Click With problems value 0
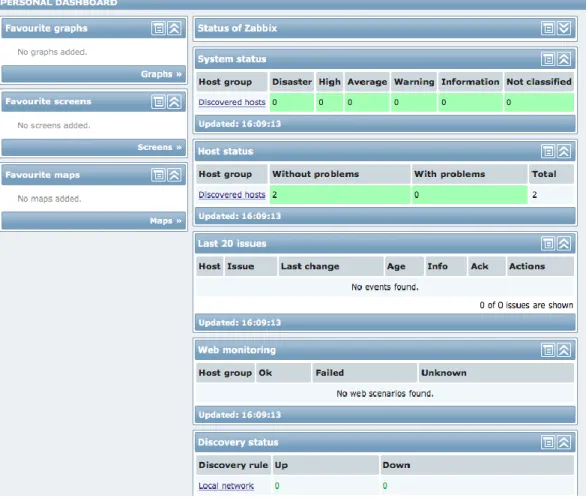This screenshot has width=586, height=498. coord(469,195)
